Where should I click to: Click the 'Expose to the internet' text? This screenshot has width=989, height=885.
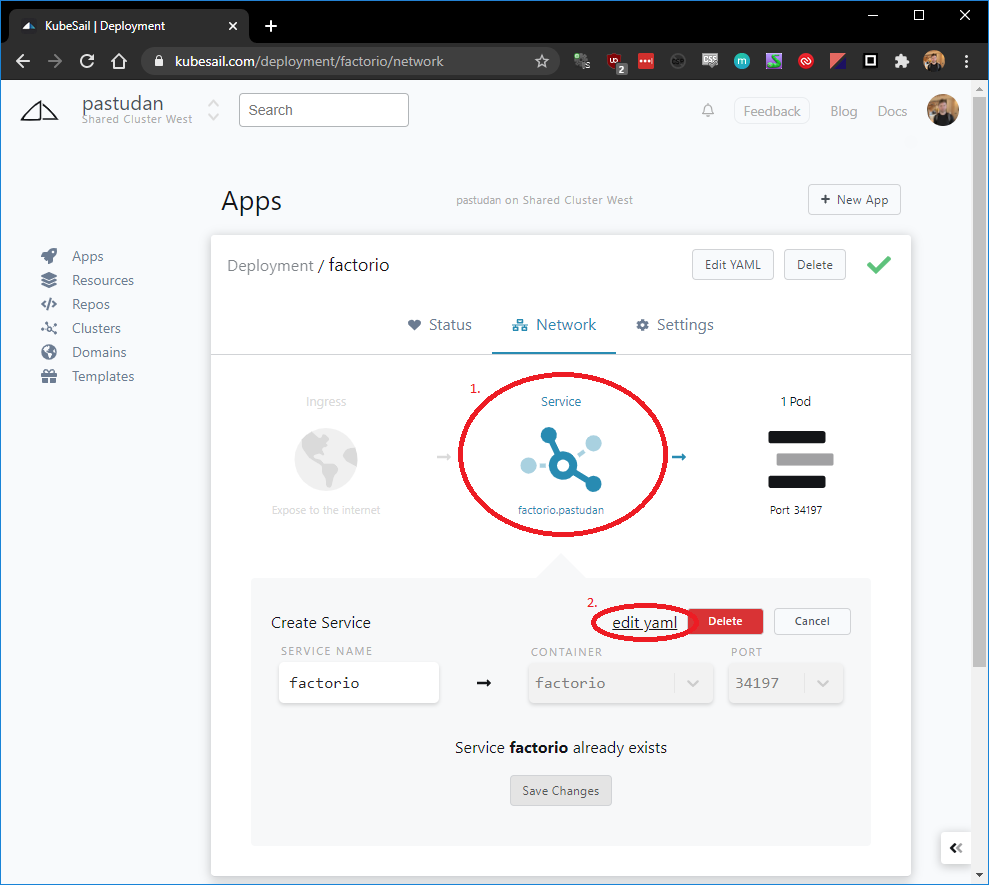pyautogui.click(x=326, y=510)
